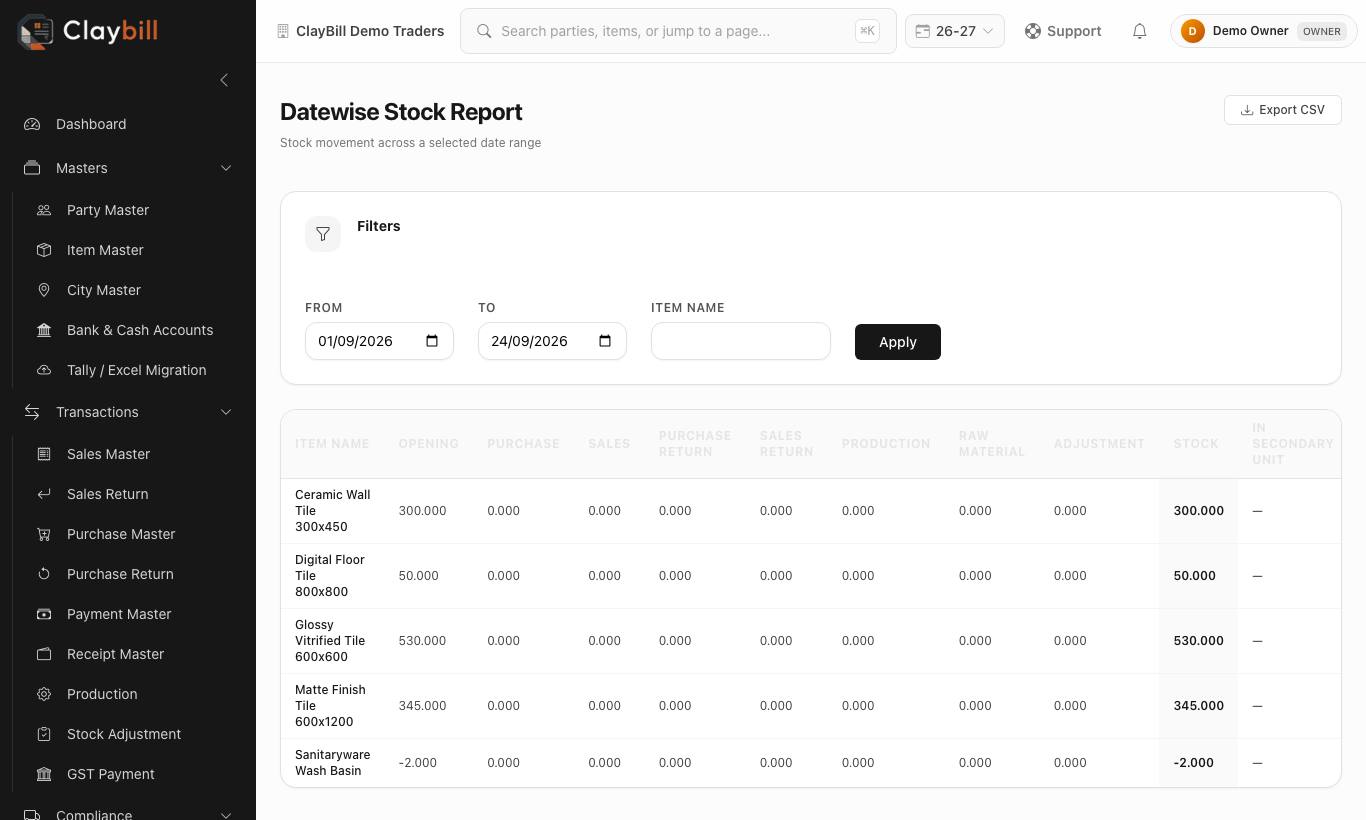Open the Support link
This screenshot has width=1366, height=820.
1063,31
